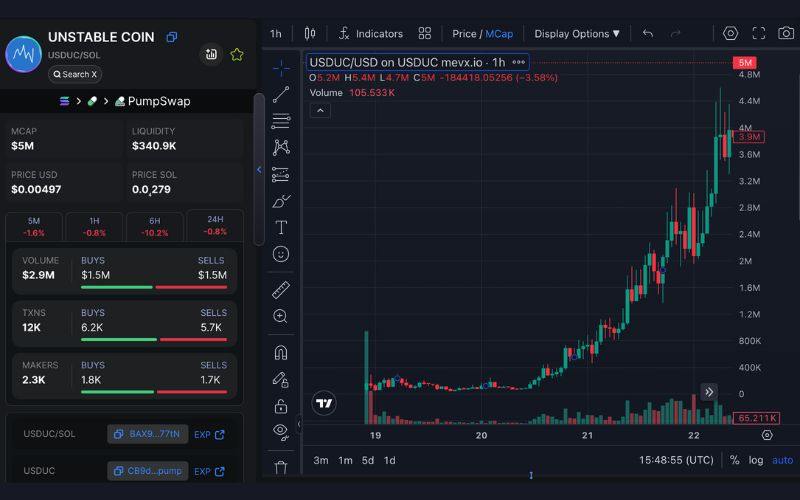Open the indicator templates grid icon
Screen dimensions: 800x500
(x=424, y=34)
